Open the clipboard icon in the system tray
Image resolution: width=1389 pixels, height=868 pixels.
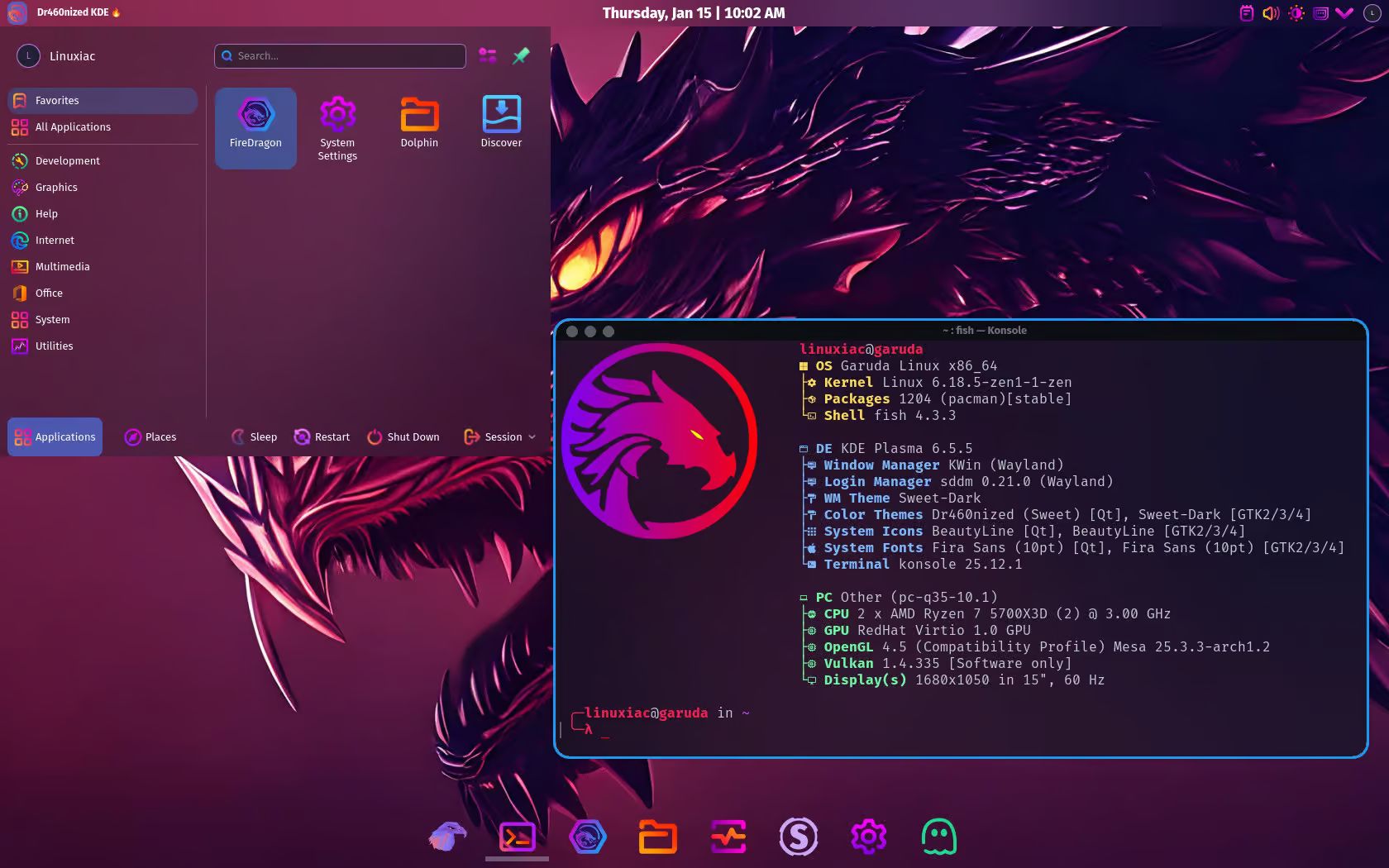click(1246, 13)
